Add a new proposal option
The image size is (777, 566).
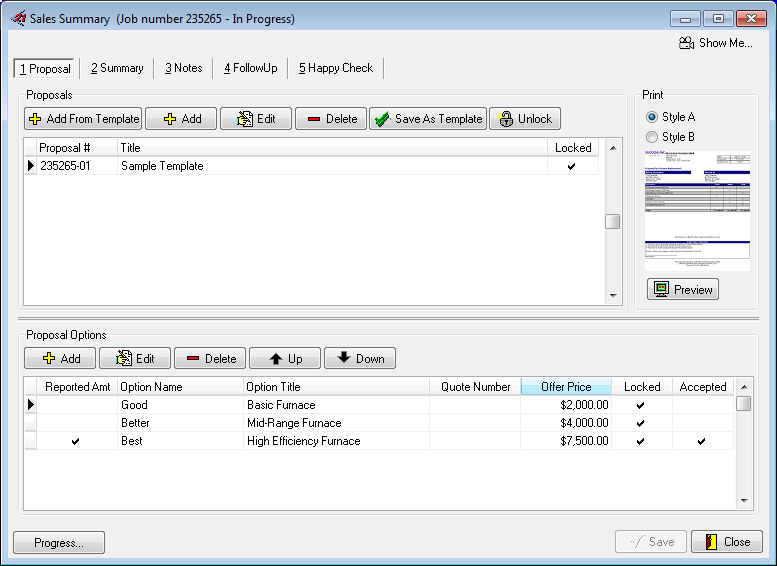point(60,358)
